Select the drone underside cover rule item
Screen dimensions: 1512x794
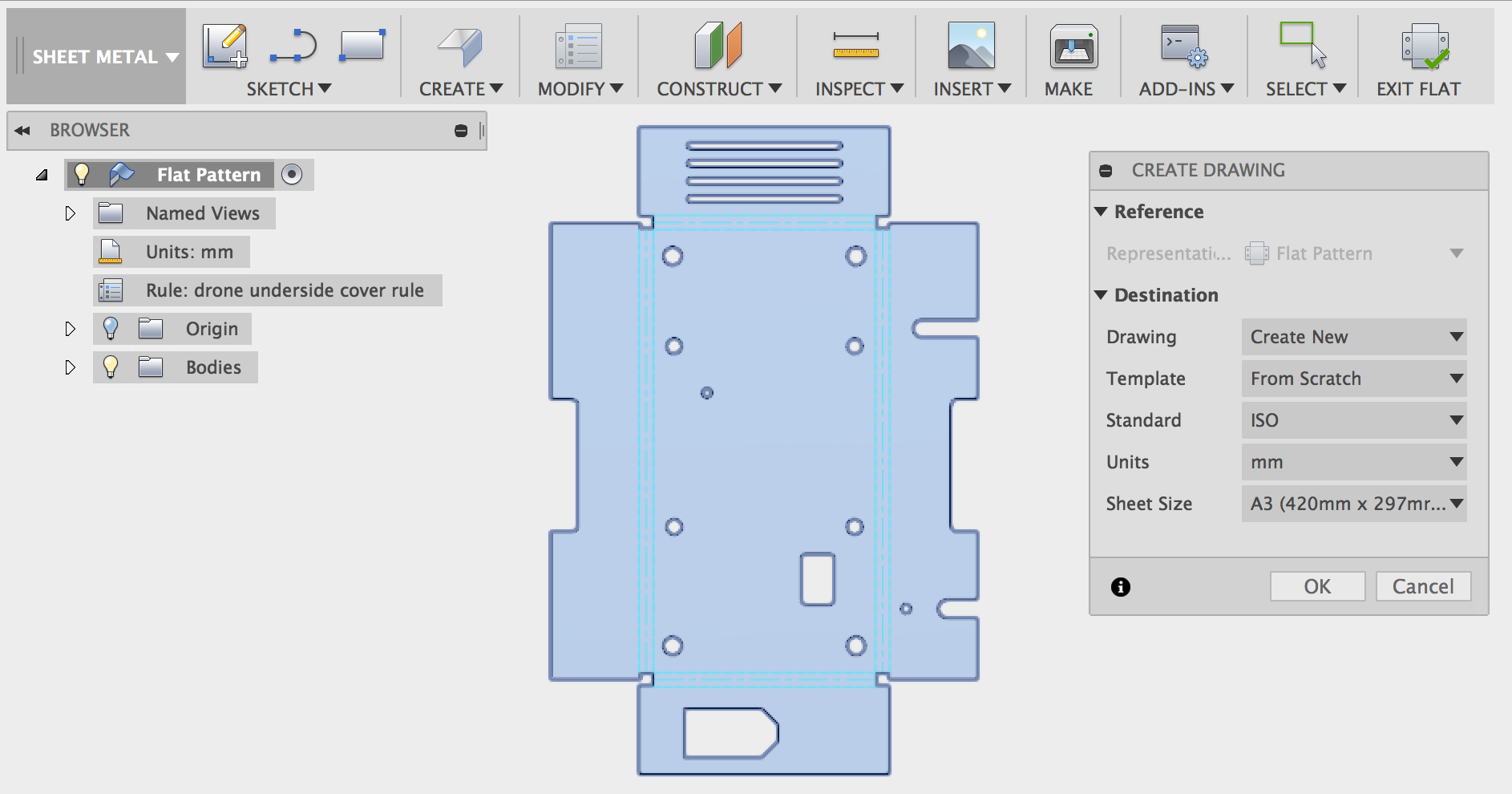tap(285, 290)
